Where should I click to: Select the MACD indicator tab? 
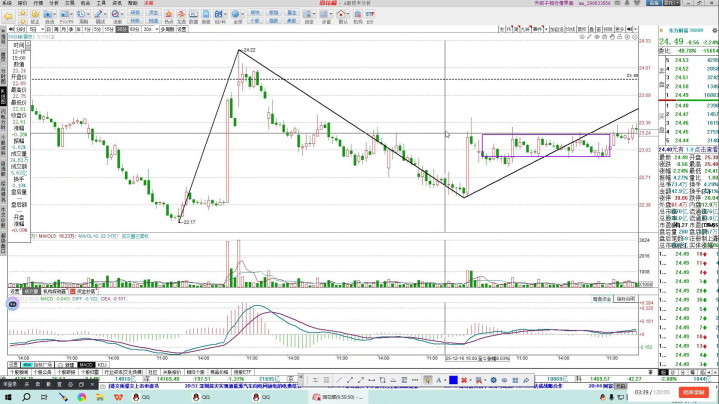pyautogui.click(x=86, y=364)
